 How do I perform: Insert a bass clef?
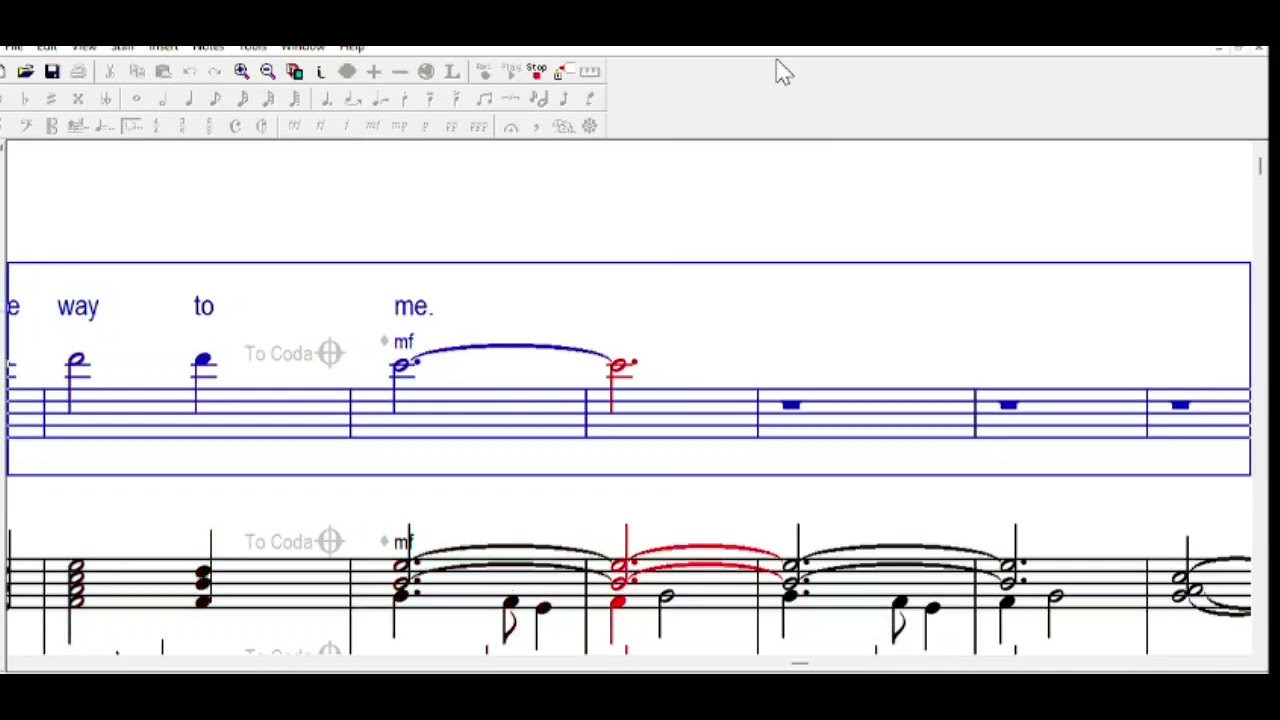(26, 126)
